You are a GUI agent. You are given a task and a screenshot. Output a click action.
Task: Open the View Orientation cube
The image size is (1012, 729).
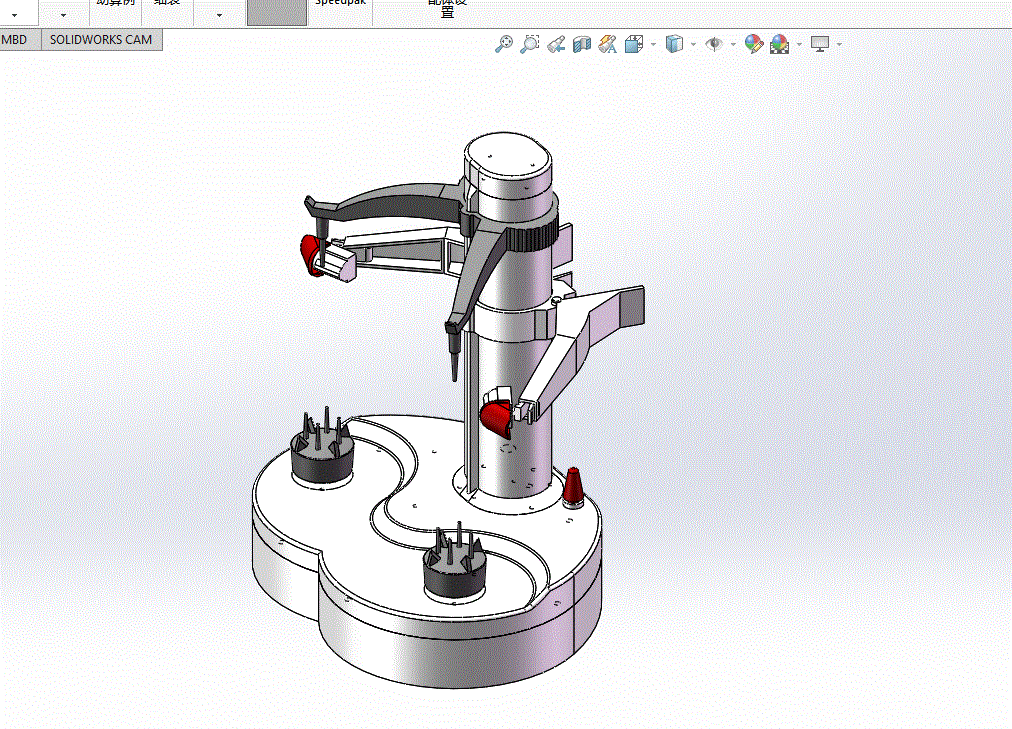tap(634, 44)
